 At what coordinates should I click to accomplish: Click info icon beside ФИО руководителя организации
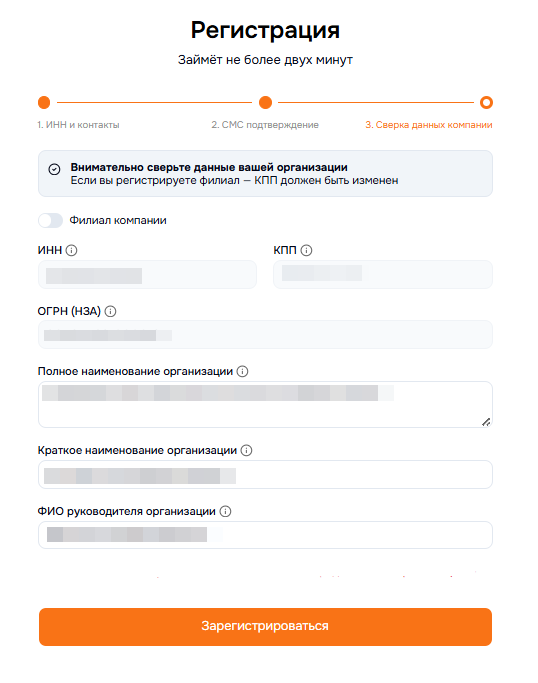pos(225,511)
